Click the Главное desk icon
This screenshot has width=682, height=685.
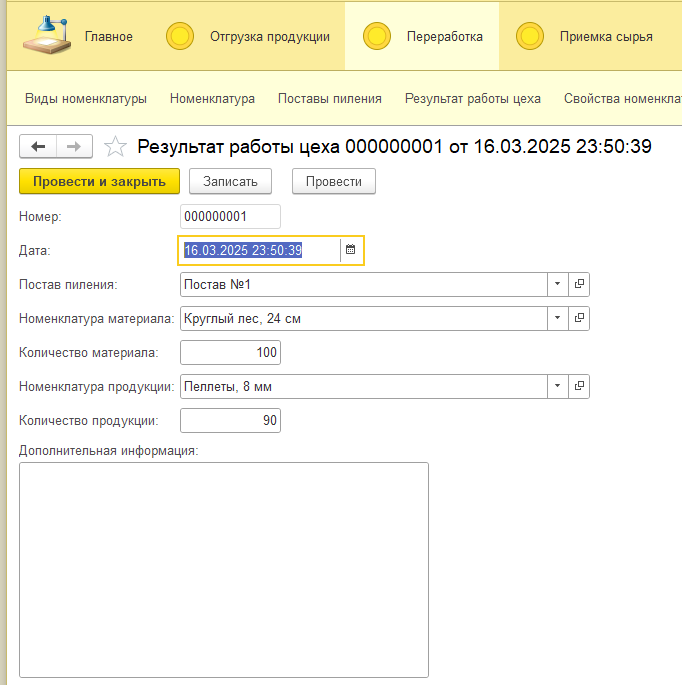pos(46,36)
